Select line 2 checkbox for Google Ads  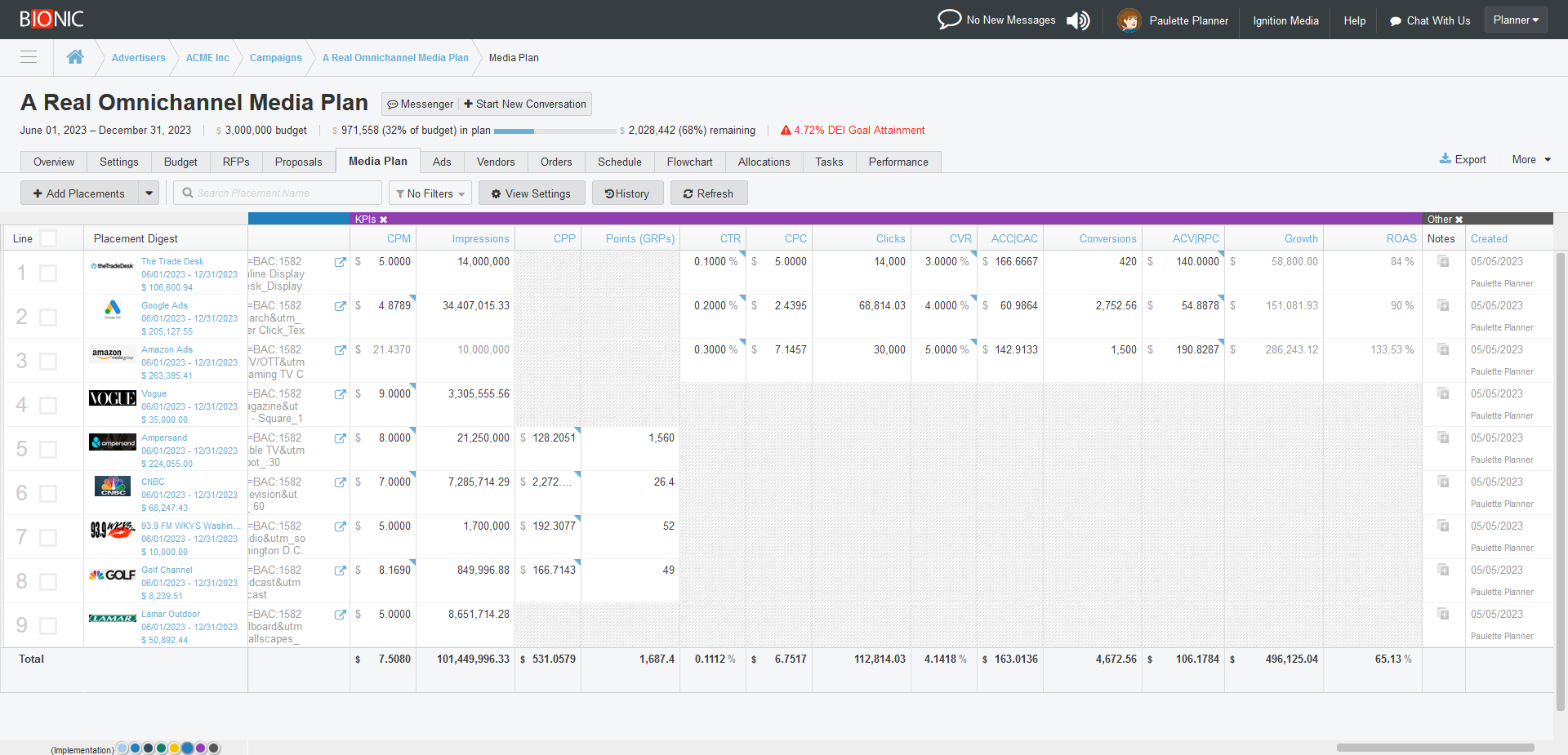[x=48, y=318]
